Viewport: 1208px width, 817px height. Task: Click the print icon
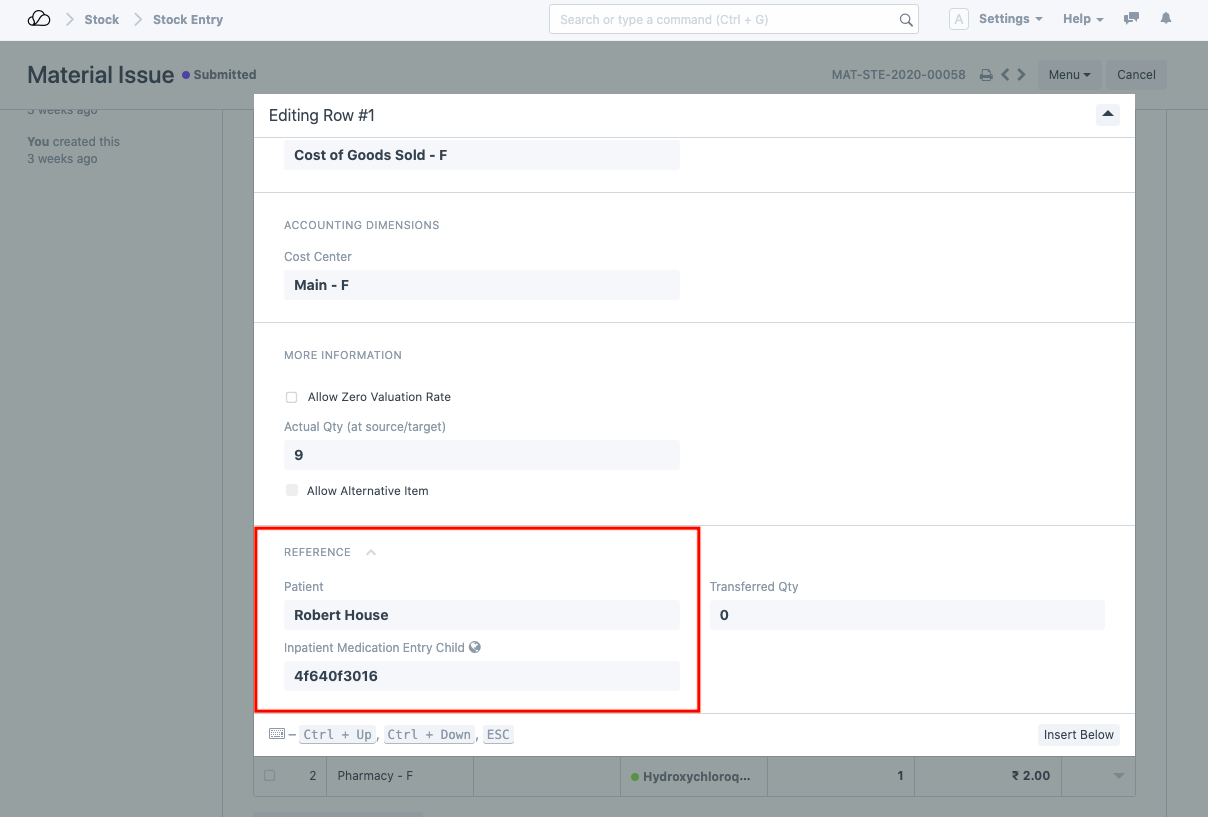point(986,75)
